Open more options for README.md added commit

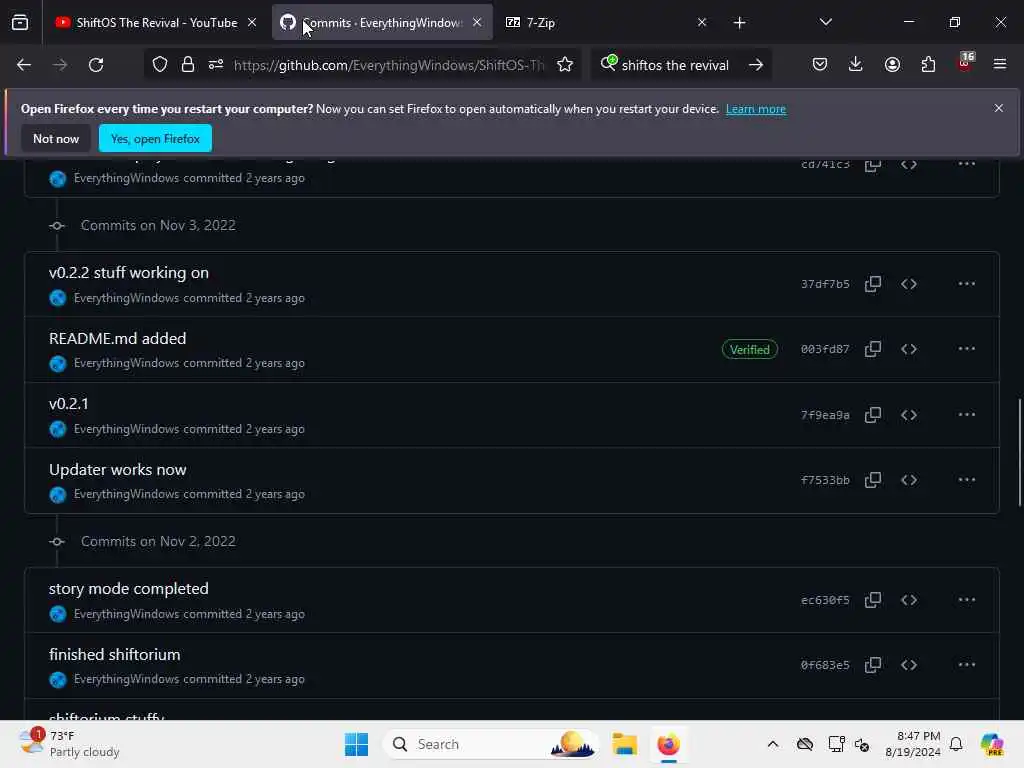point(967,349)
